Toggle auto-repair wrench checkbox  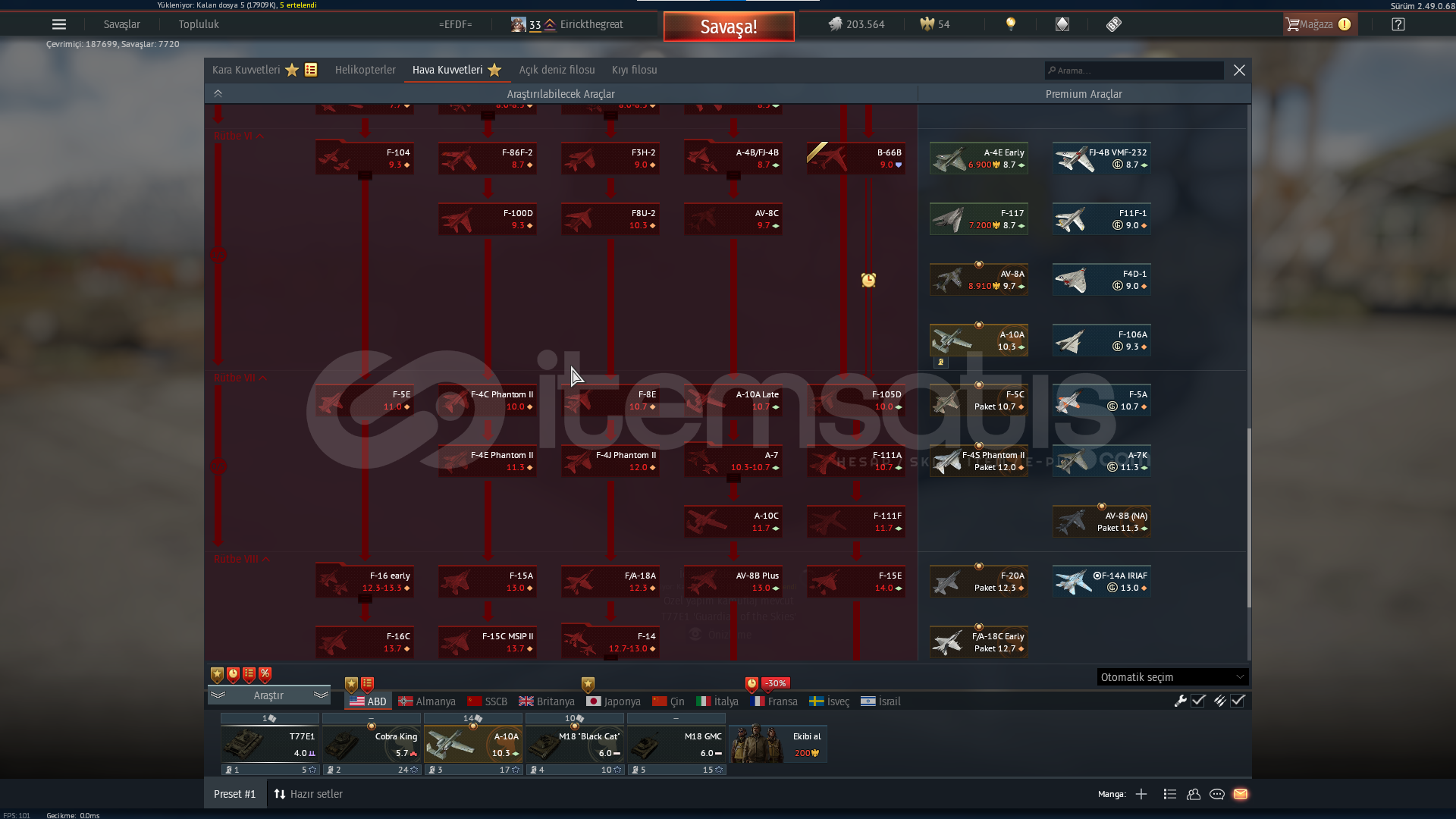click(1198, 701)
